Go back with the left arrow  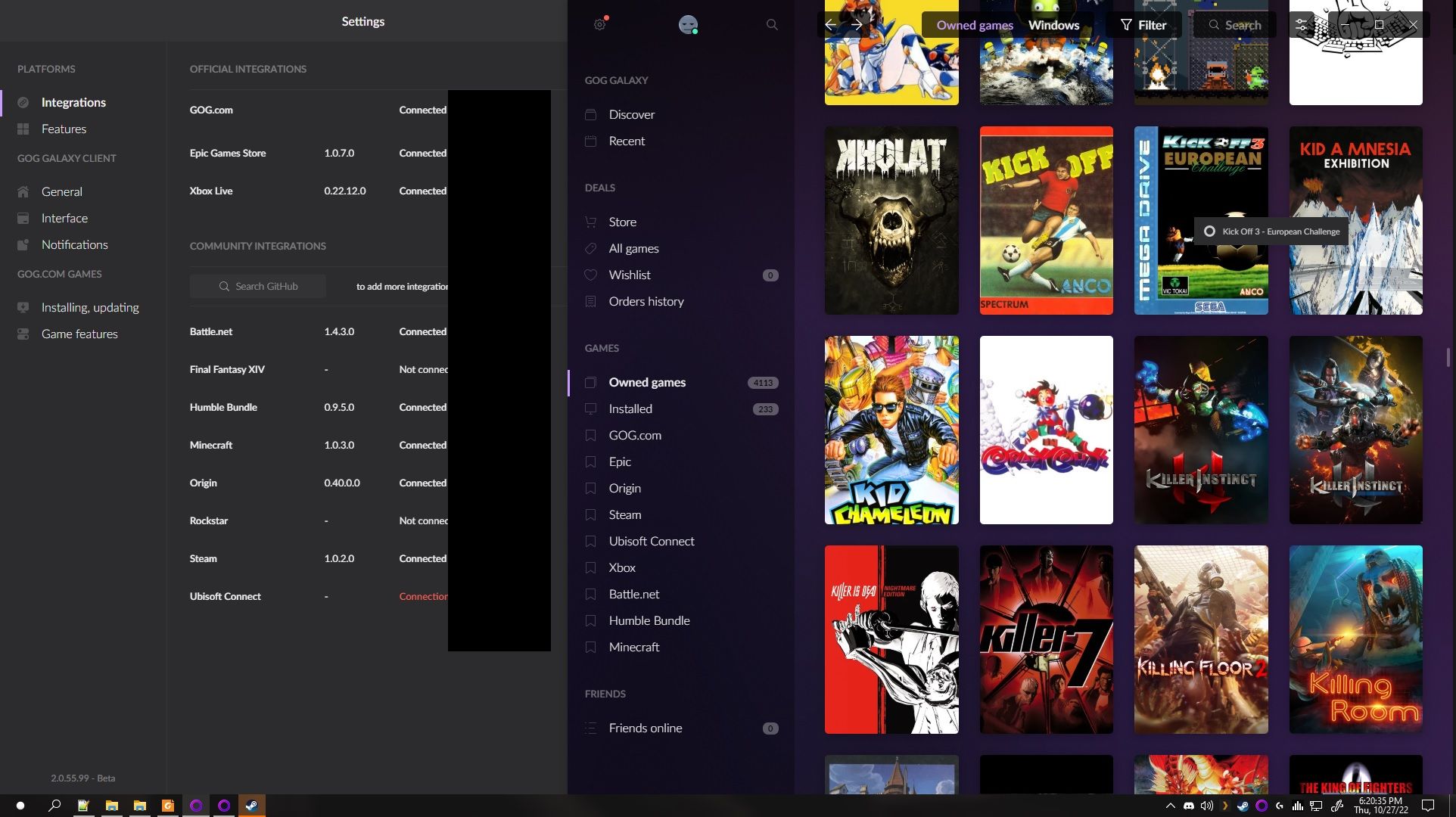point(831,25)
